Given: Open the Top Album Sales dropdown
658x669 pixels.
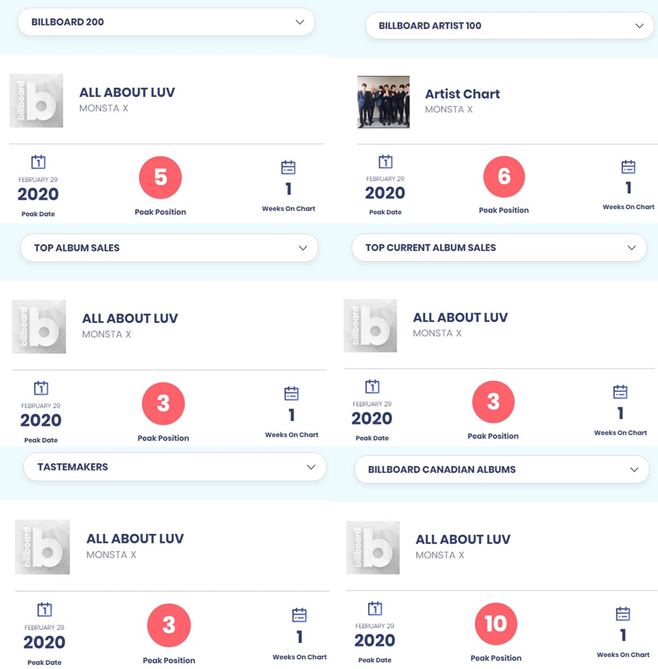Looking at the screenshot, I should pyautogui.click(x=169, y=248).
